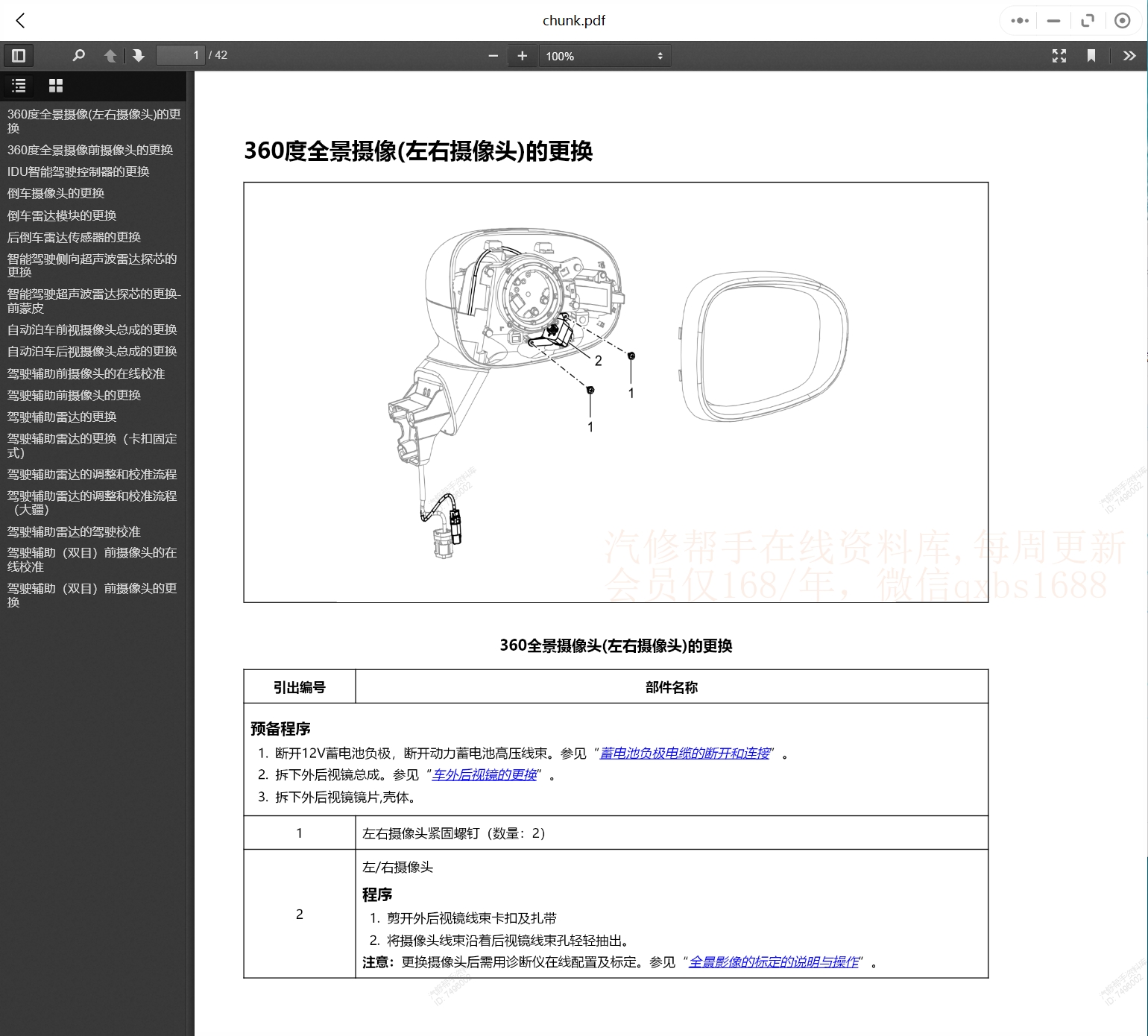The width and height of the screenshot is (1148, 1036).
Task: Go to the previous page
Action: point(110,55)
